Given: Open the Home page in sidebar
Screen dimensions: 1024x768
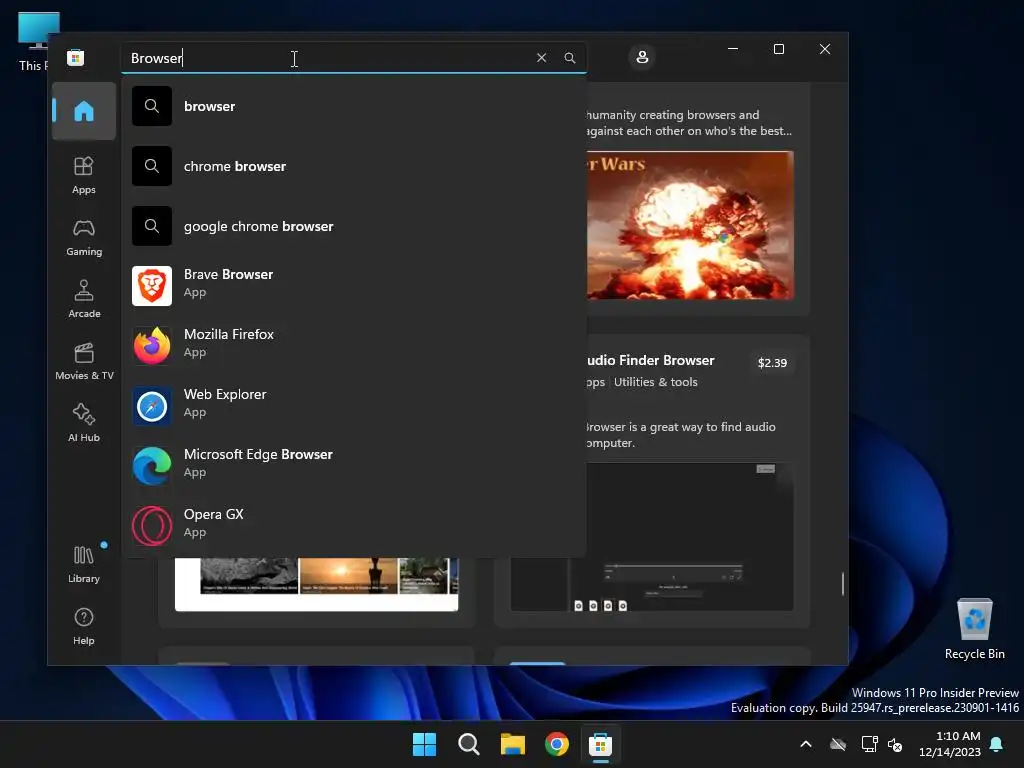Looking at the screenshot, I should [x=84, y=111].
